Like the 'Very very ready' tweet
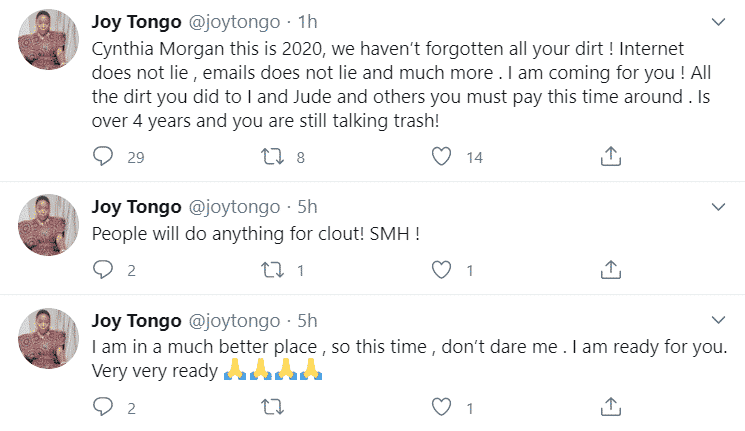745x431 pixels. tap(443, 407)
